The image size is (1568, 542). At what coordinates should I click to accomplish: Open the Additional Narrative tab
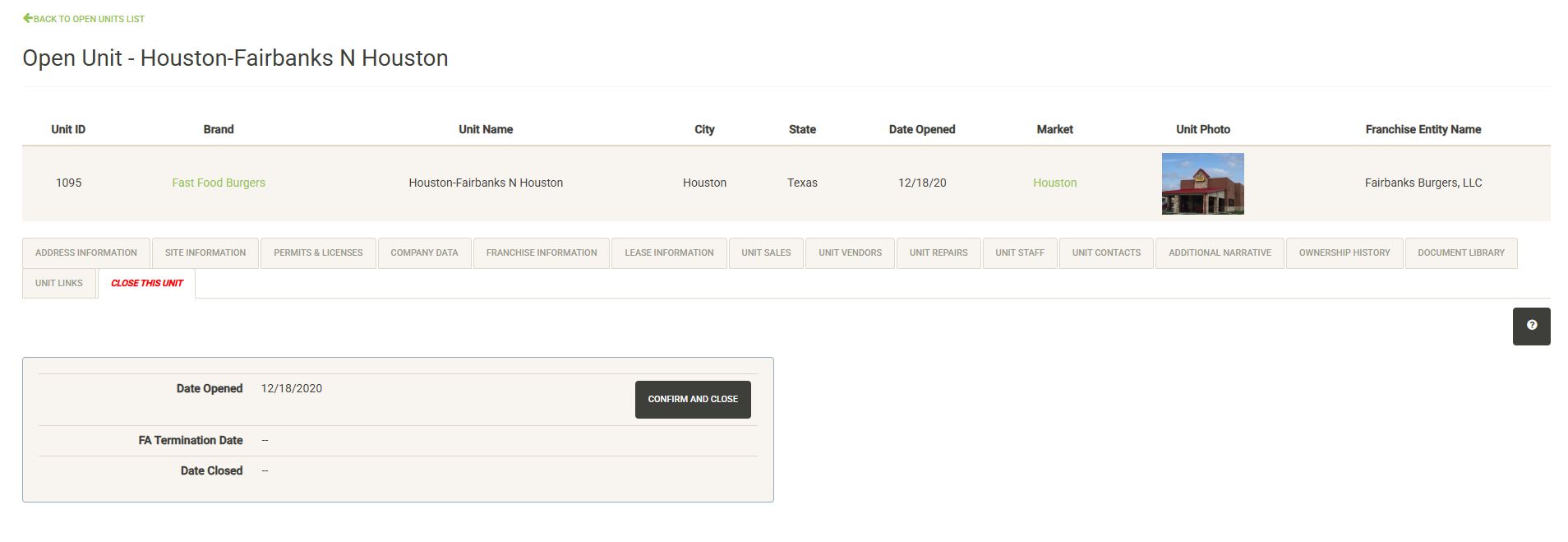point(1220,253)
